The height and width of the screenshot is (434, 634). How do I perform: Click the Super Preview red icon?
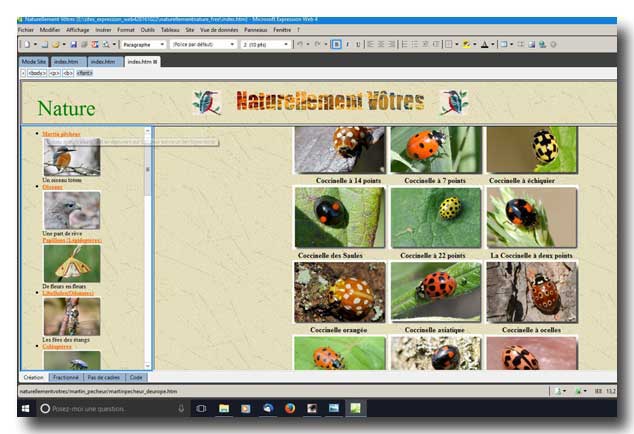(x=95, y=44)
